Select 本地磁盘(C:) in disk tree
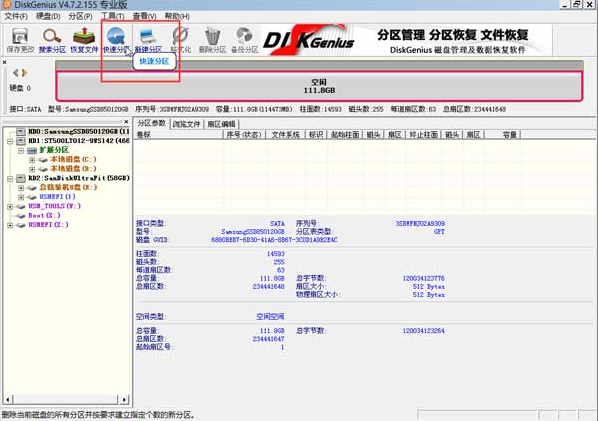598x421 pixels. (x=74, y=159)
